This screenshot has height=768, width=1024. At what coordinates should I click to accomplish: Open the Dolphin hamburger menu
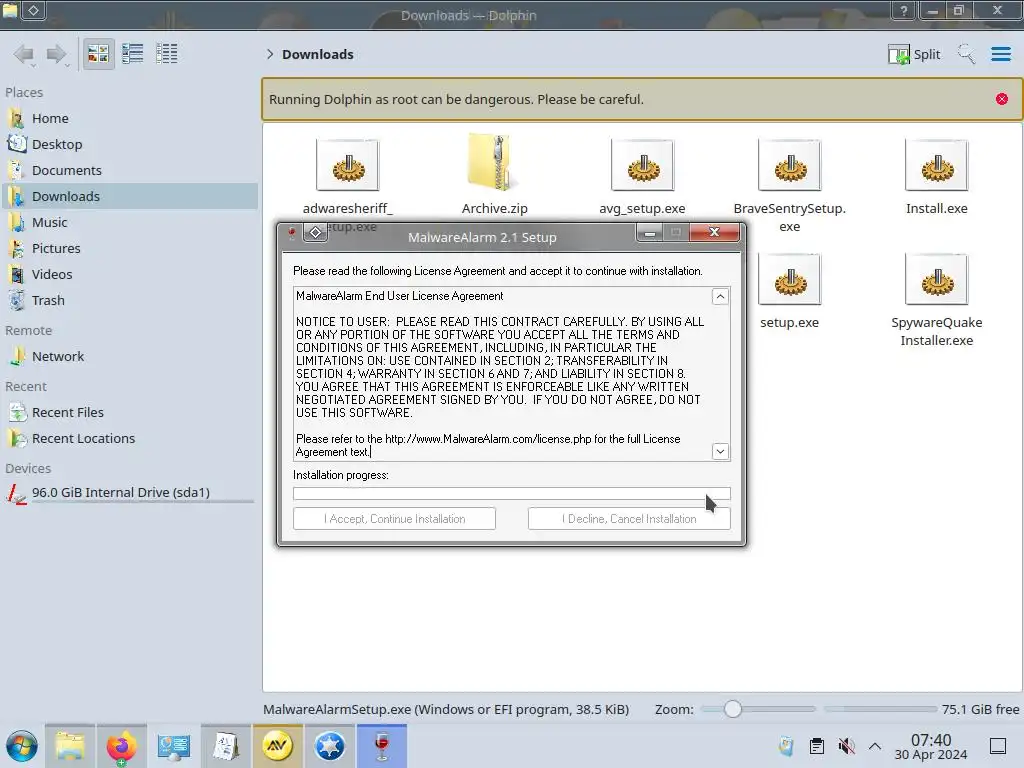1000,54
